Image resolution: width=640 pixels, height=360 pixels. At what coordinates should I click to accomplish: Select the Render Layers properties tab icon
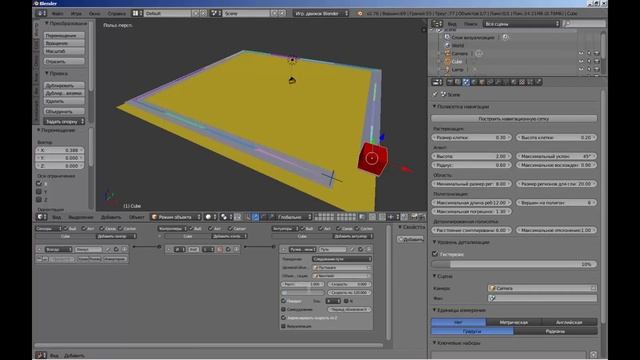pos(458,82)
